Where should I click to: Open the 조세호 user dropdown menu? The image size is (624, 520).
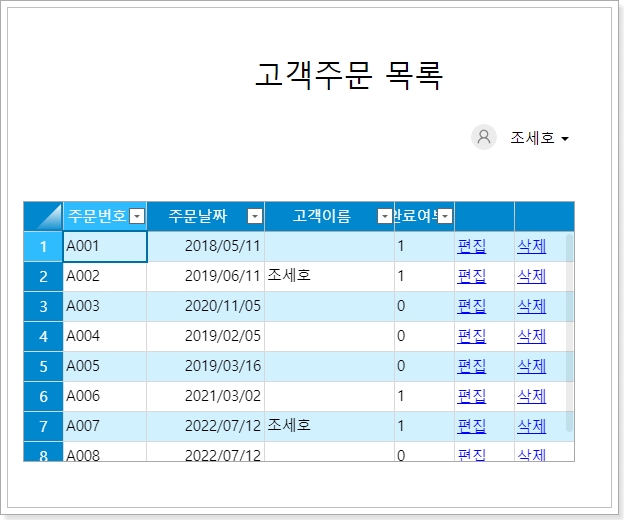[x=539, y=138]
